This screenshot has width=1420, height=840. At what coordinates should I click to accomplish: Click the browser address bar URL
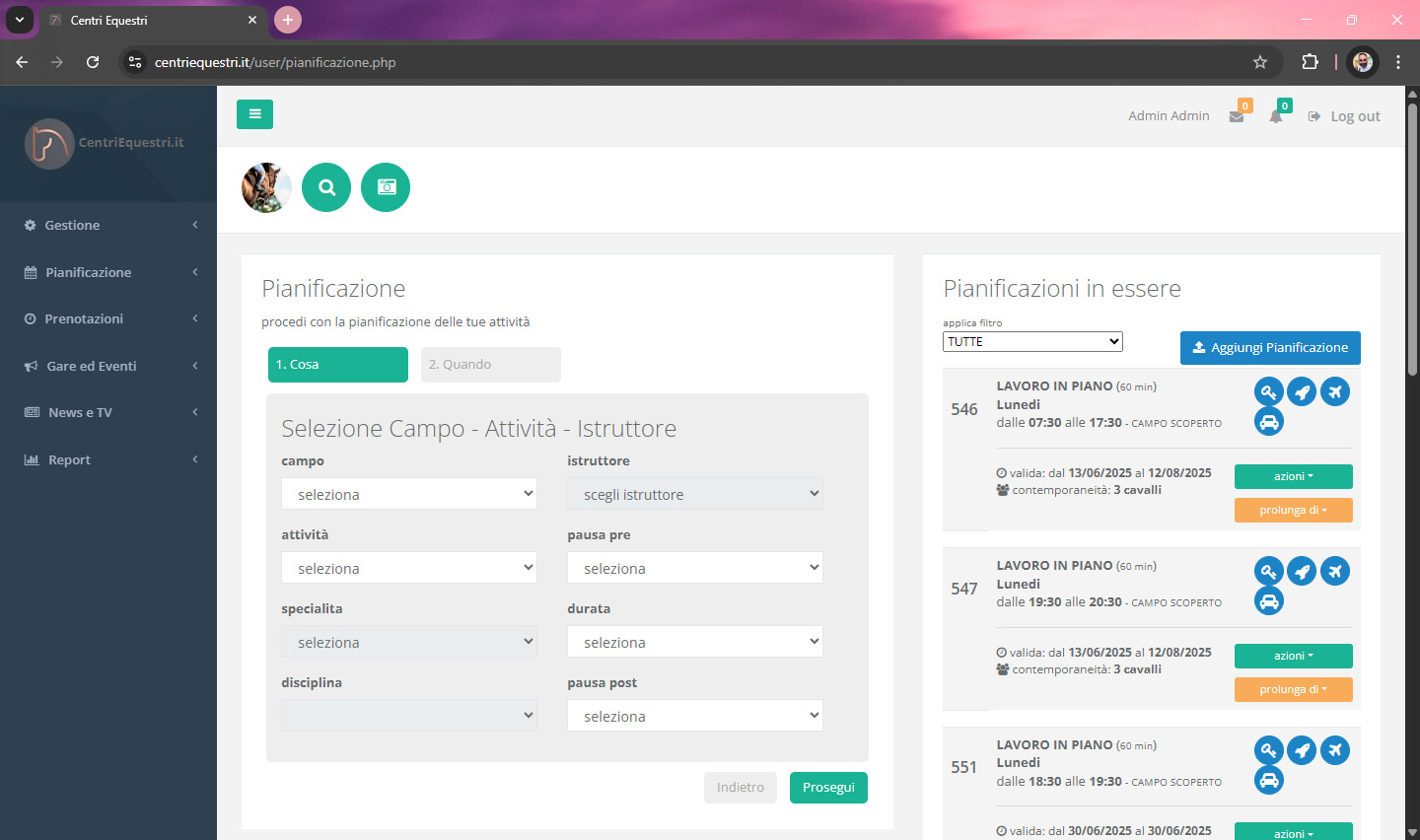coord(275,62)
